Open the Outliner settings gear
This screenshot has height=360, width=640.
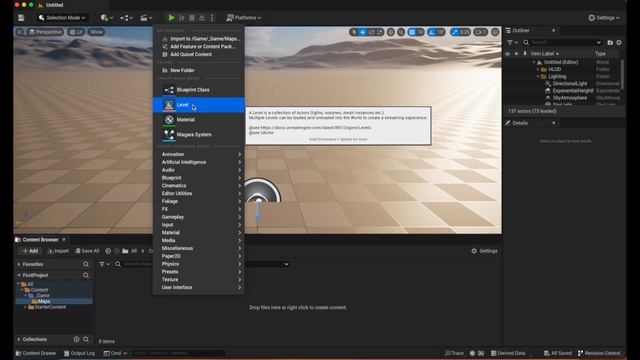619,42
